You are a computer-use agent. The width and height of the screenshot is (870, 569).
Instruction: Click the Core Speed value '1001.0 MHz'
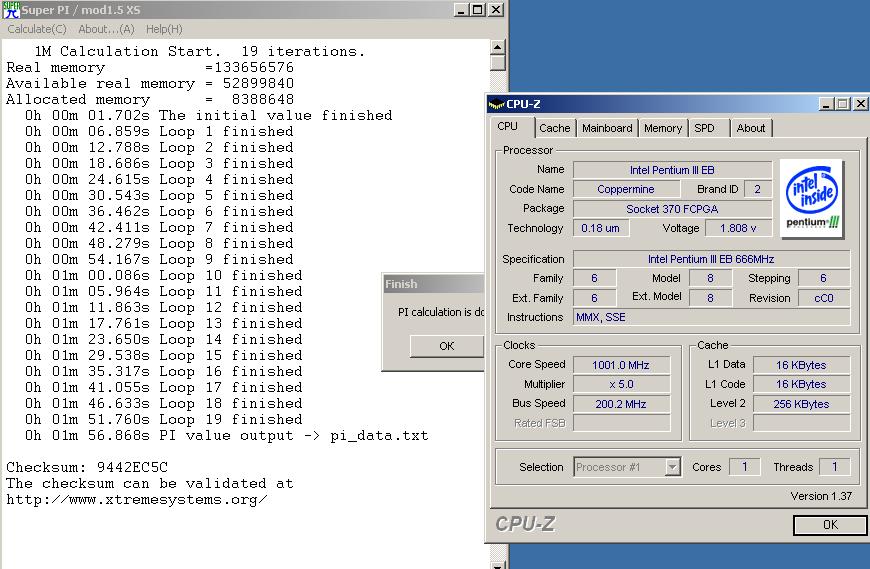point(621,365)
